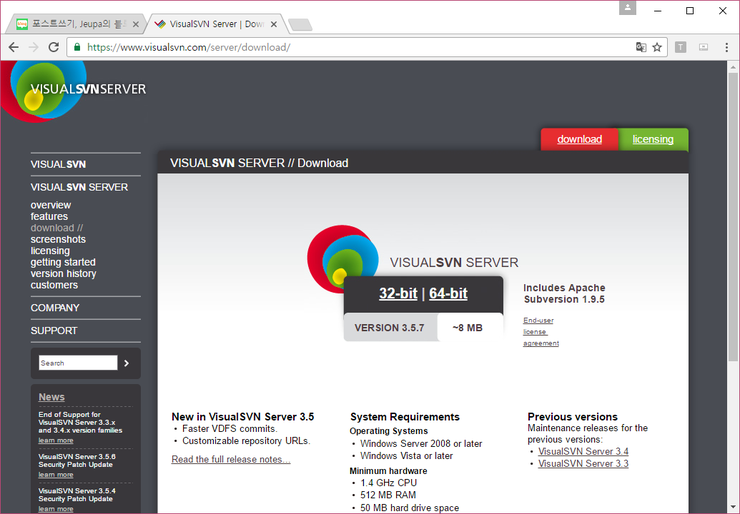Close the Jeupa blog tab
Screen dimensions: 740x514
(x=135, y=24)
